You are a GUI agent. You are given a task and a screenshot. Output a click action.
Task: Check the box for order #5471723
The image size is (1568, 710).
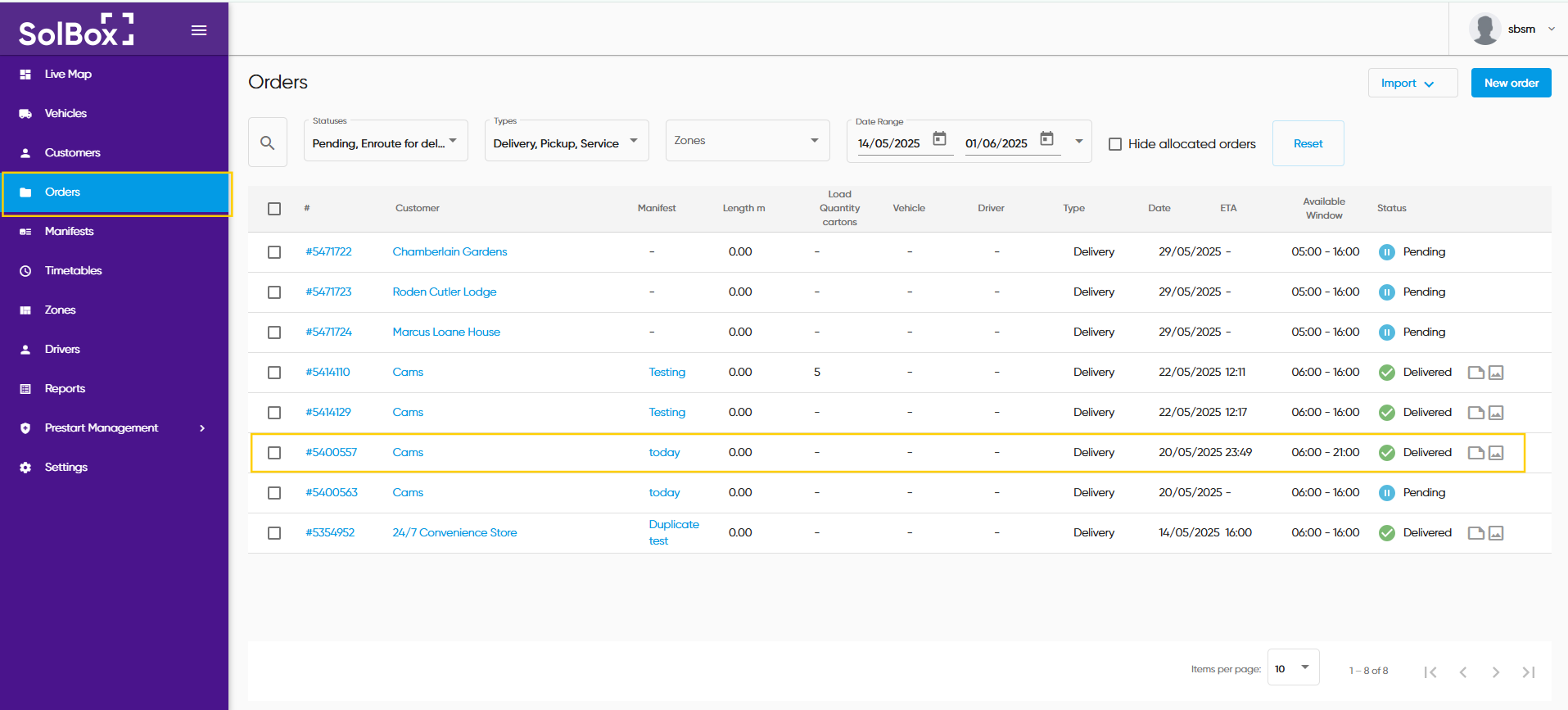(274, 292)
